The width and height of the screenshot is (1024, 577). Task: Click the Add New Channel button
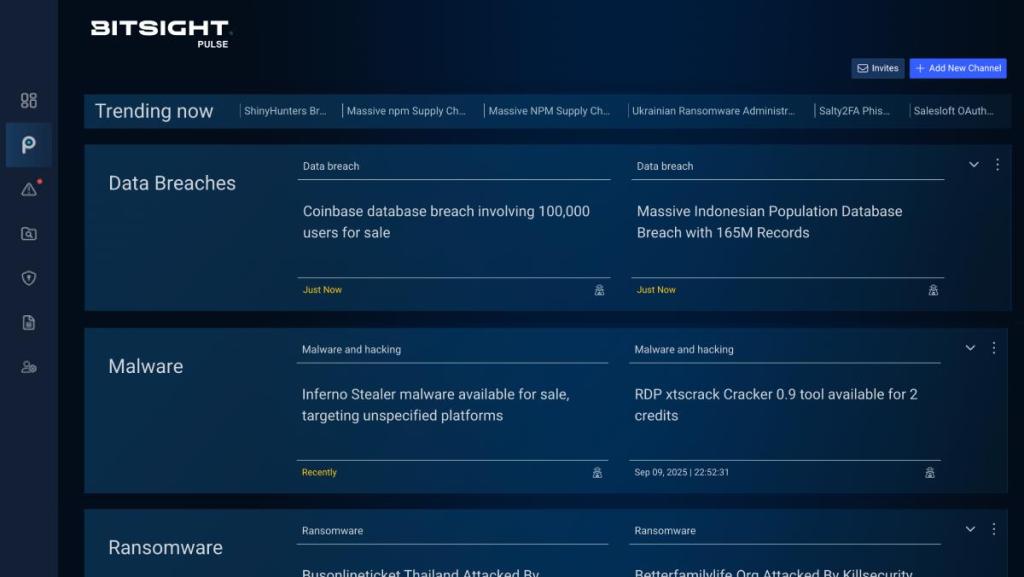tap(957, 68)
